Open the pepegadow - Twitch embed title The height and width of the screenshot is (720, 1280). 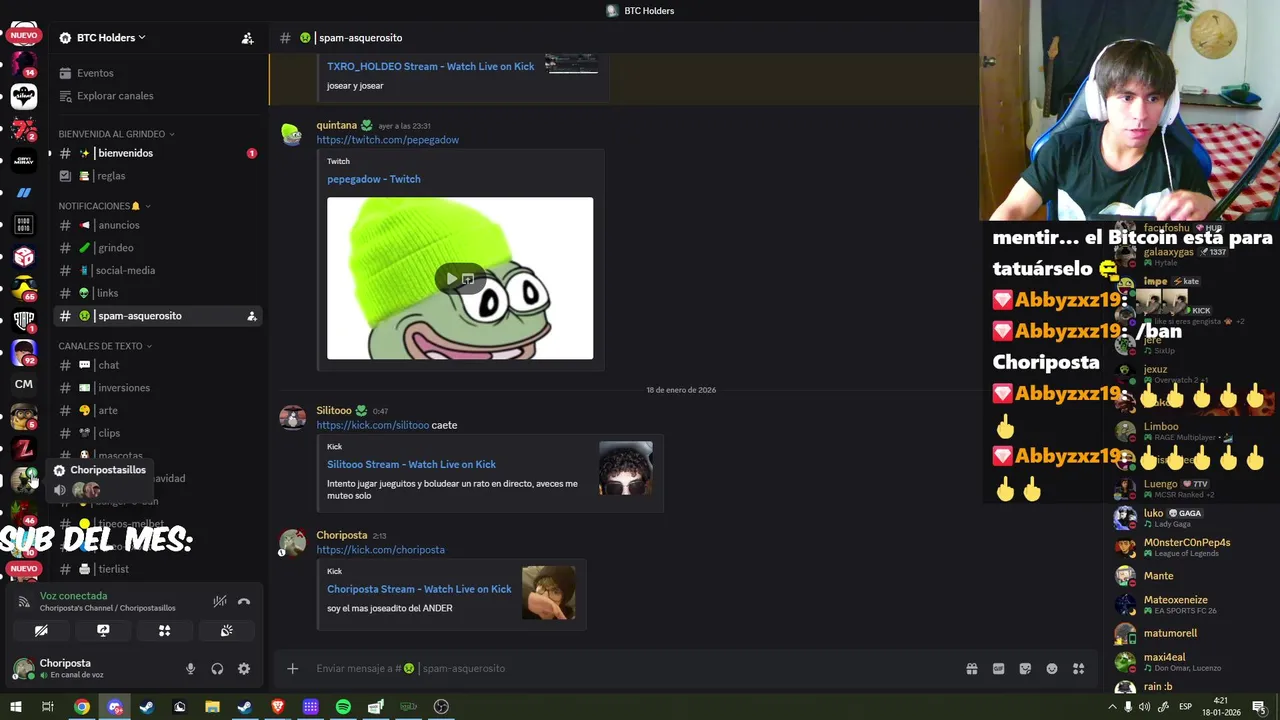coord(374,179)
